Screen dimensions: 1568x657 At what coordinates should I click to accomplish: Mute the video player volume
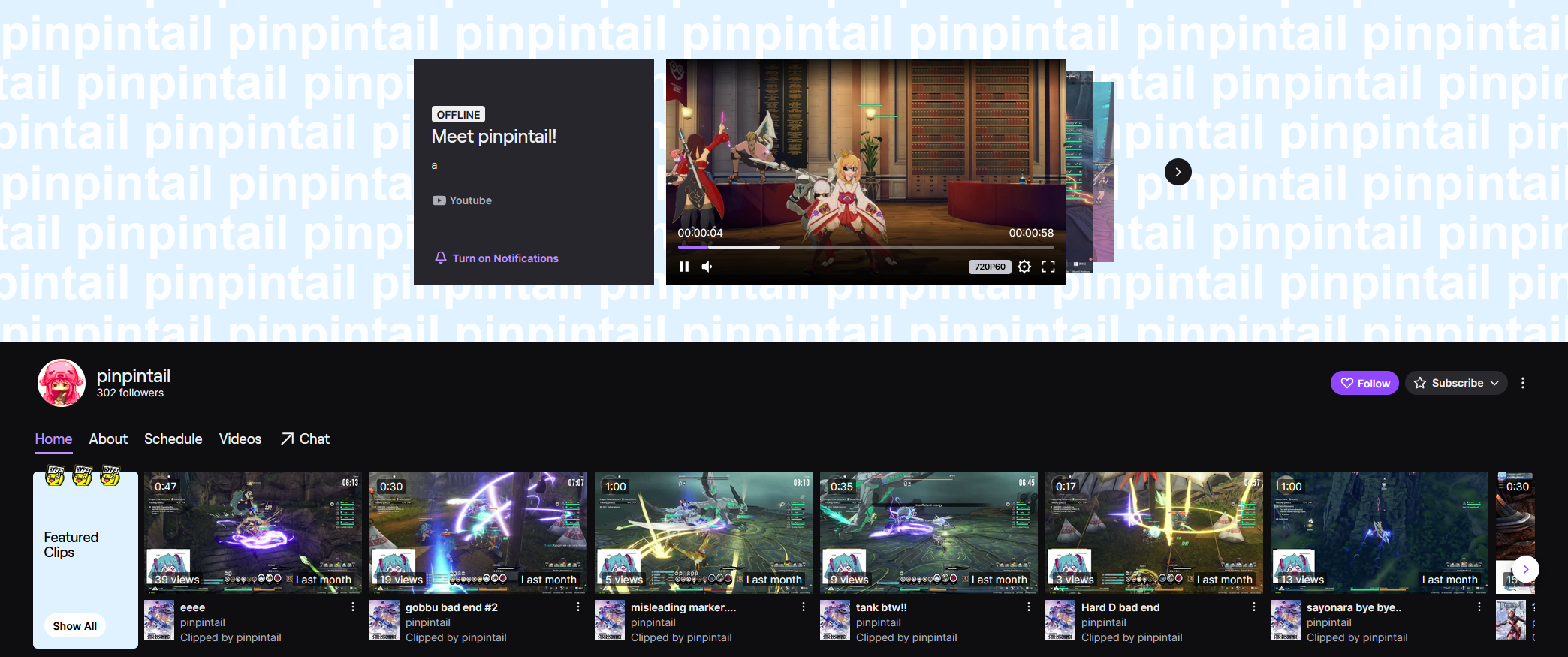707,267
